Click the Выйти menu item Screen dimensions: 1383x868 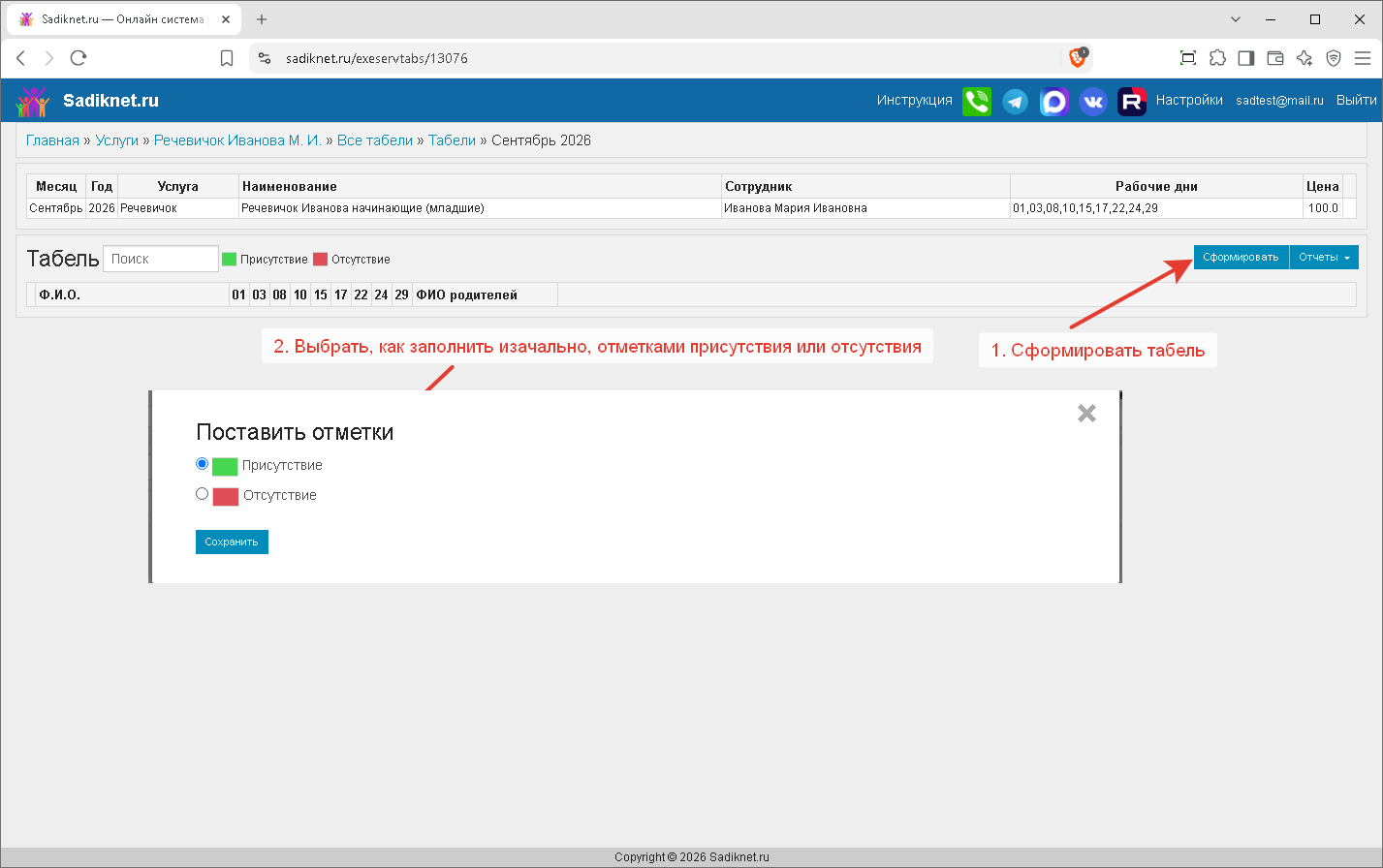[x=1356, y=100]
